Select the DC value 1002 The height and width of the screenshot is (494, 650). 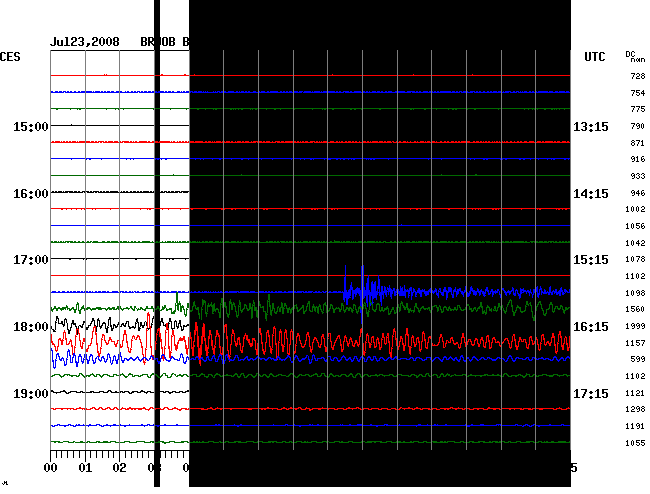pyautogui.click(x=635, y=209)
